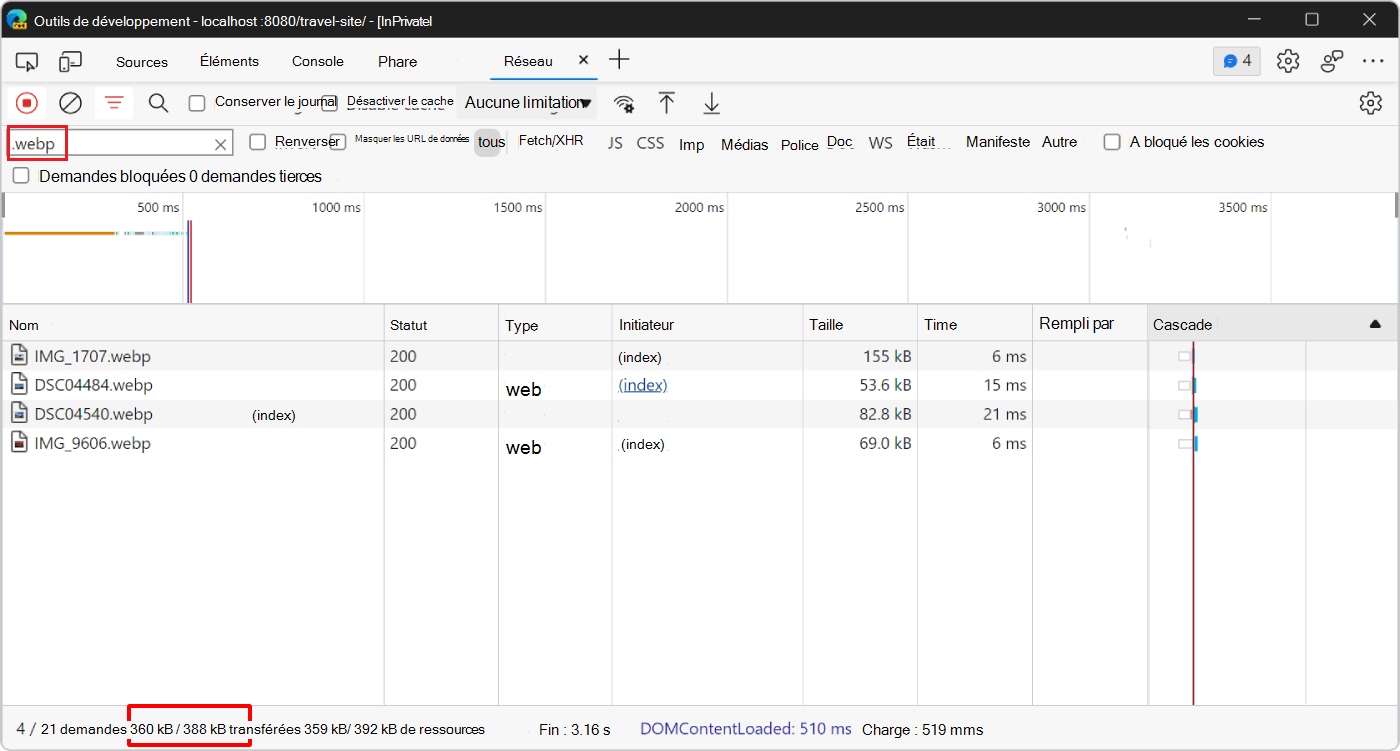Toggle the filter bar funnel icon

[115, 103]
